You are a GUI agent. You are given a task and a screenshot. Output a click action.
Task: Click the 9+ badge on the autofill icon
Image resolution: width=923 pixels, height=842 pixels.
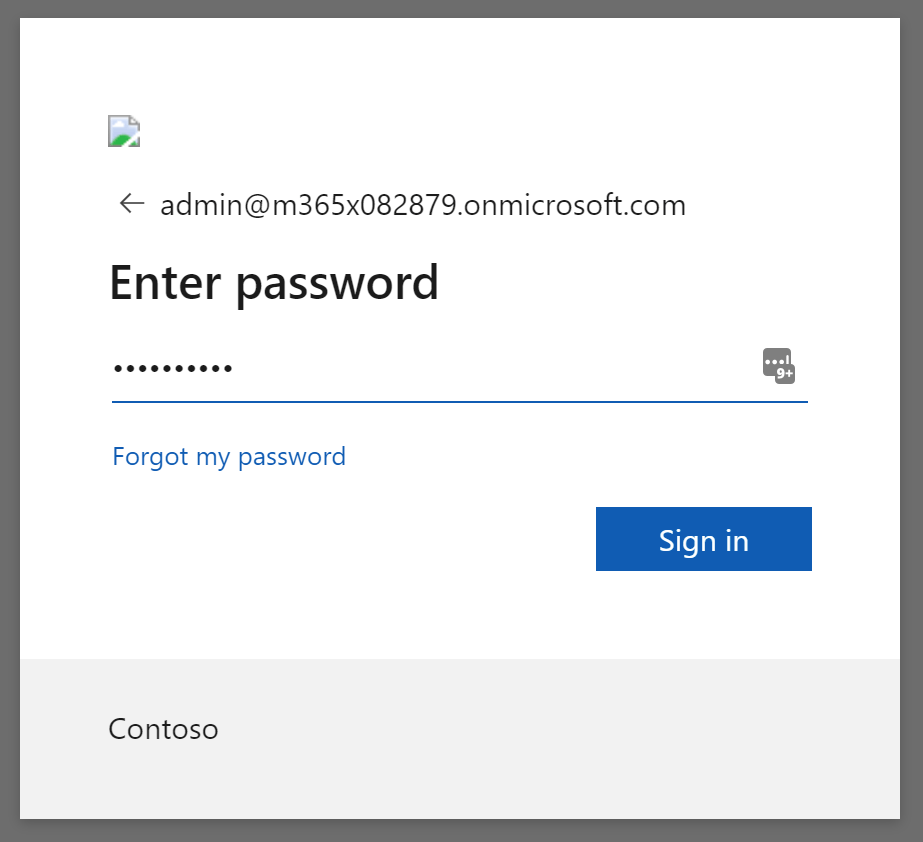coord(786,375)
